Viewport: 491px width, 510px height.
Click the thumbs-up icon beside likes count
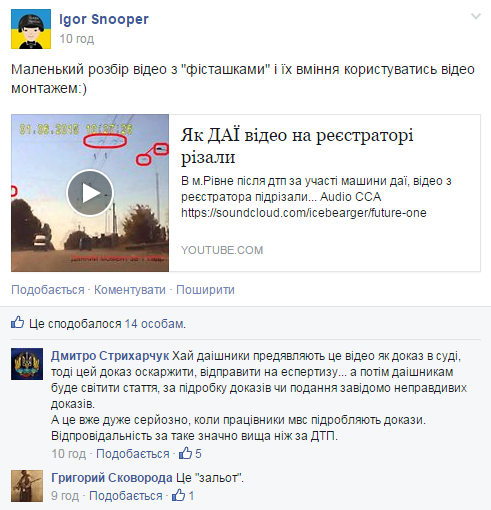(17, 323)
